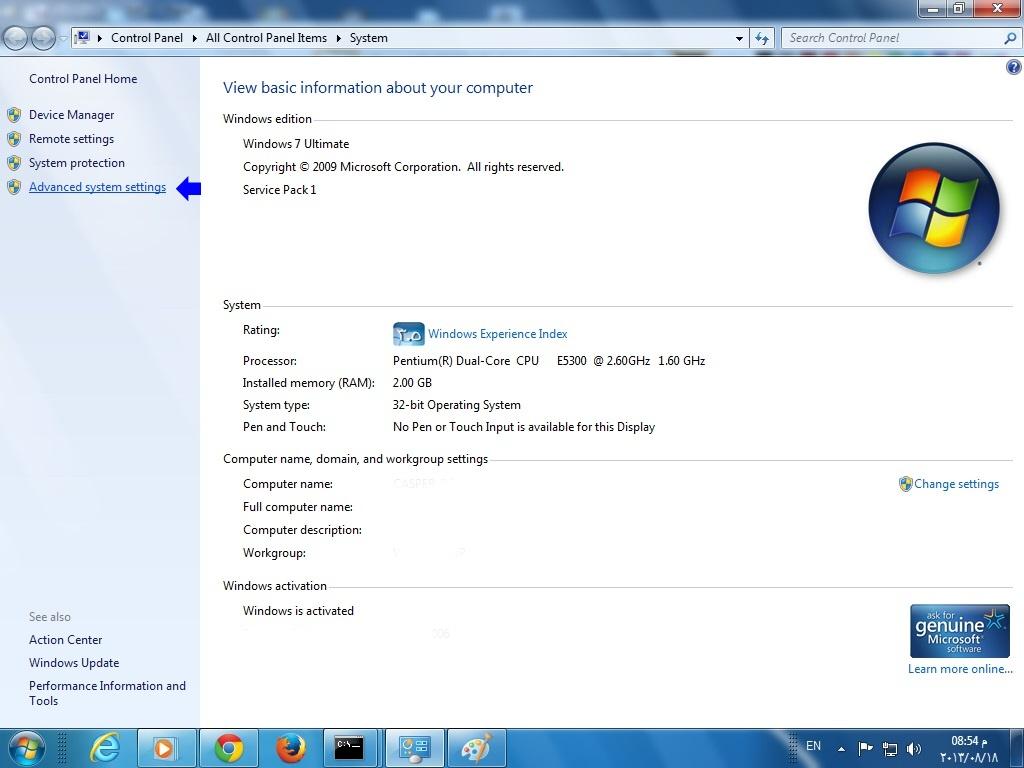The image size is (1024, 768).
Task: Click the Action Center flag tray icon
Action: click(x=865, y=748)
